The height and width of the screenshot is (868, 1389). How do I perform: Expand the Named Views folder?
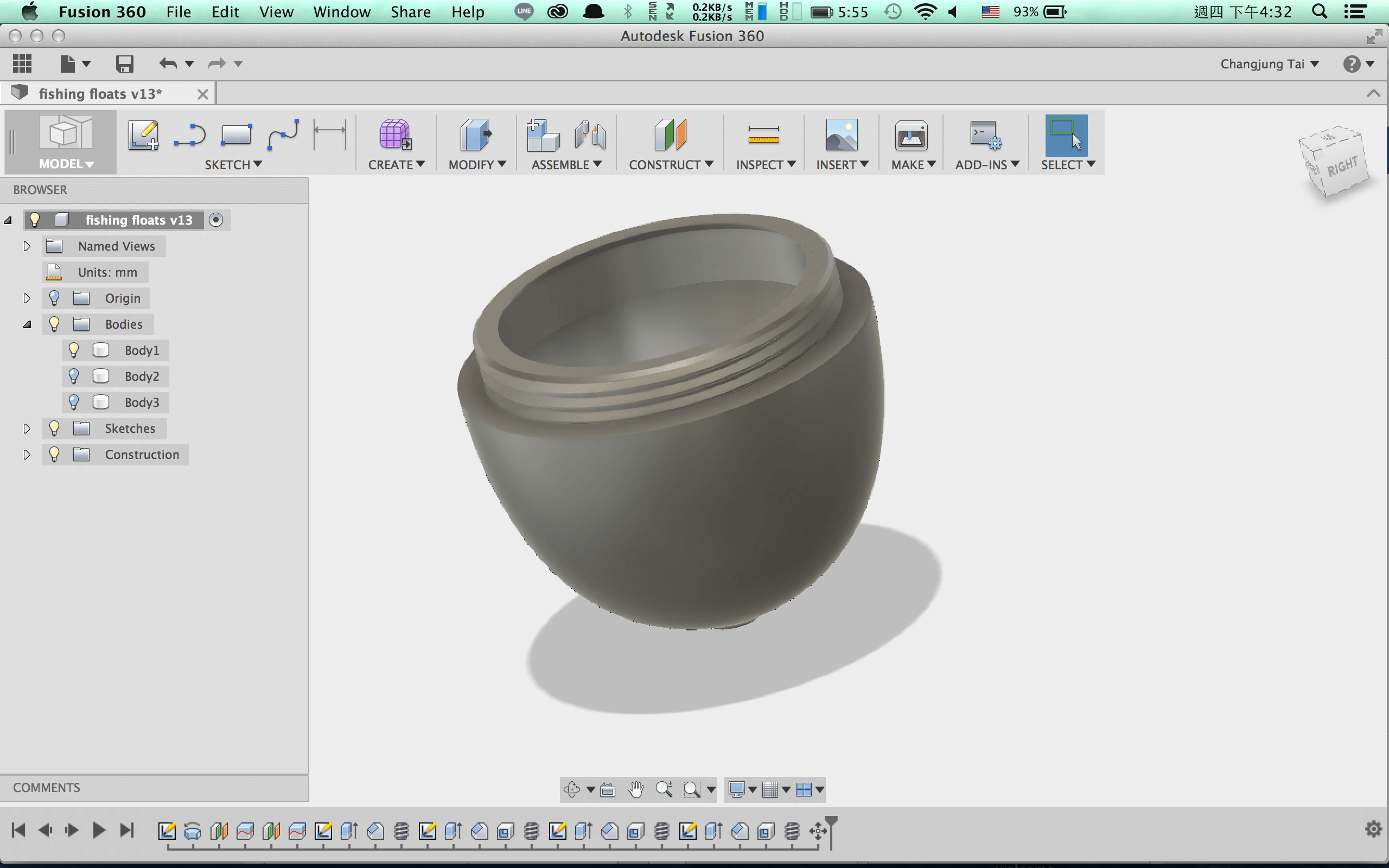(27, 246)
